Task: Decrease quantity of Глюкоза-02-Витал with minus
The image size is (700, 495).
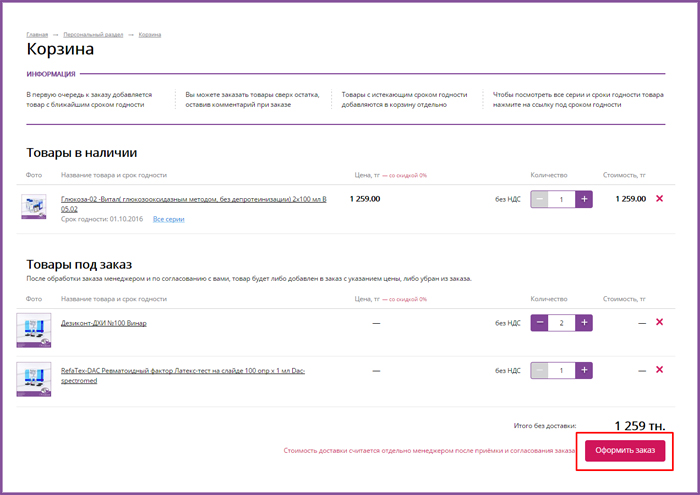Action: tap(540, 199)
